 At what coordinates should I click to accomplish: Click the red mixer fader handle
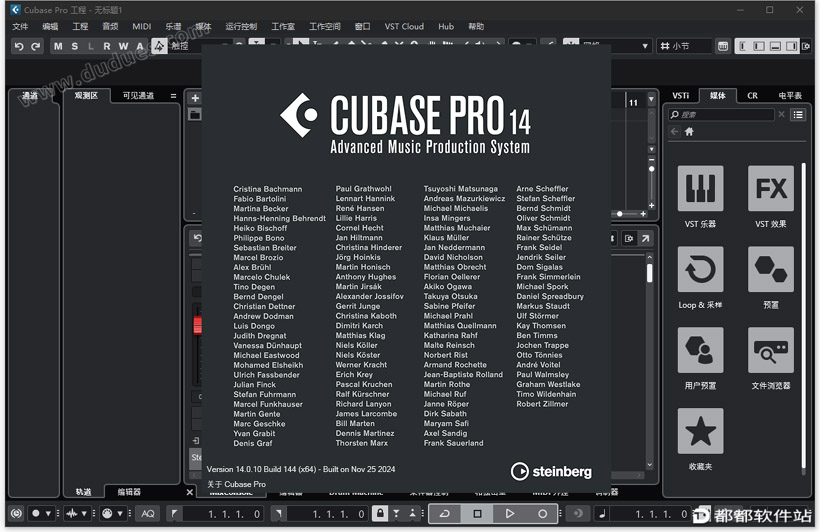tap(197, 325)
